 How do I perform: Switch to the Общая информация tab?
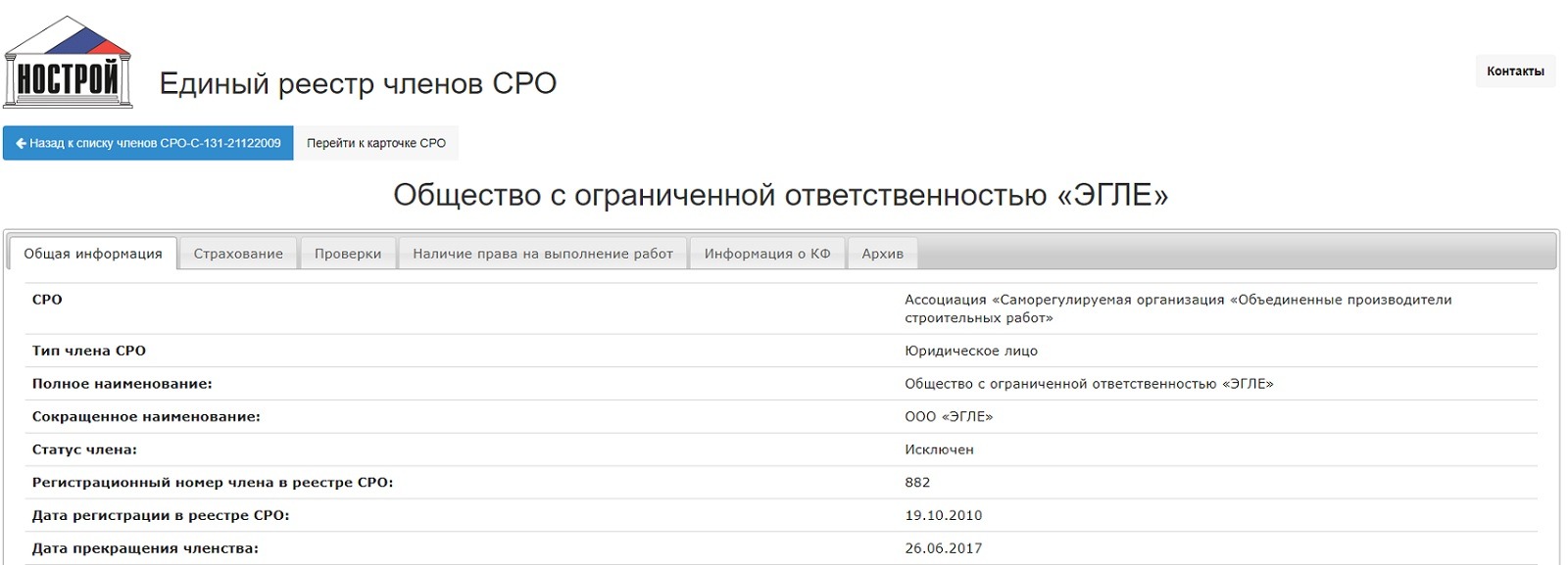93,254
